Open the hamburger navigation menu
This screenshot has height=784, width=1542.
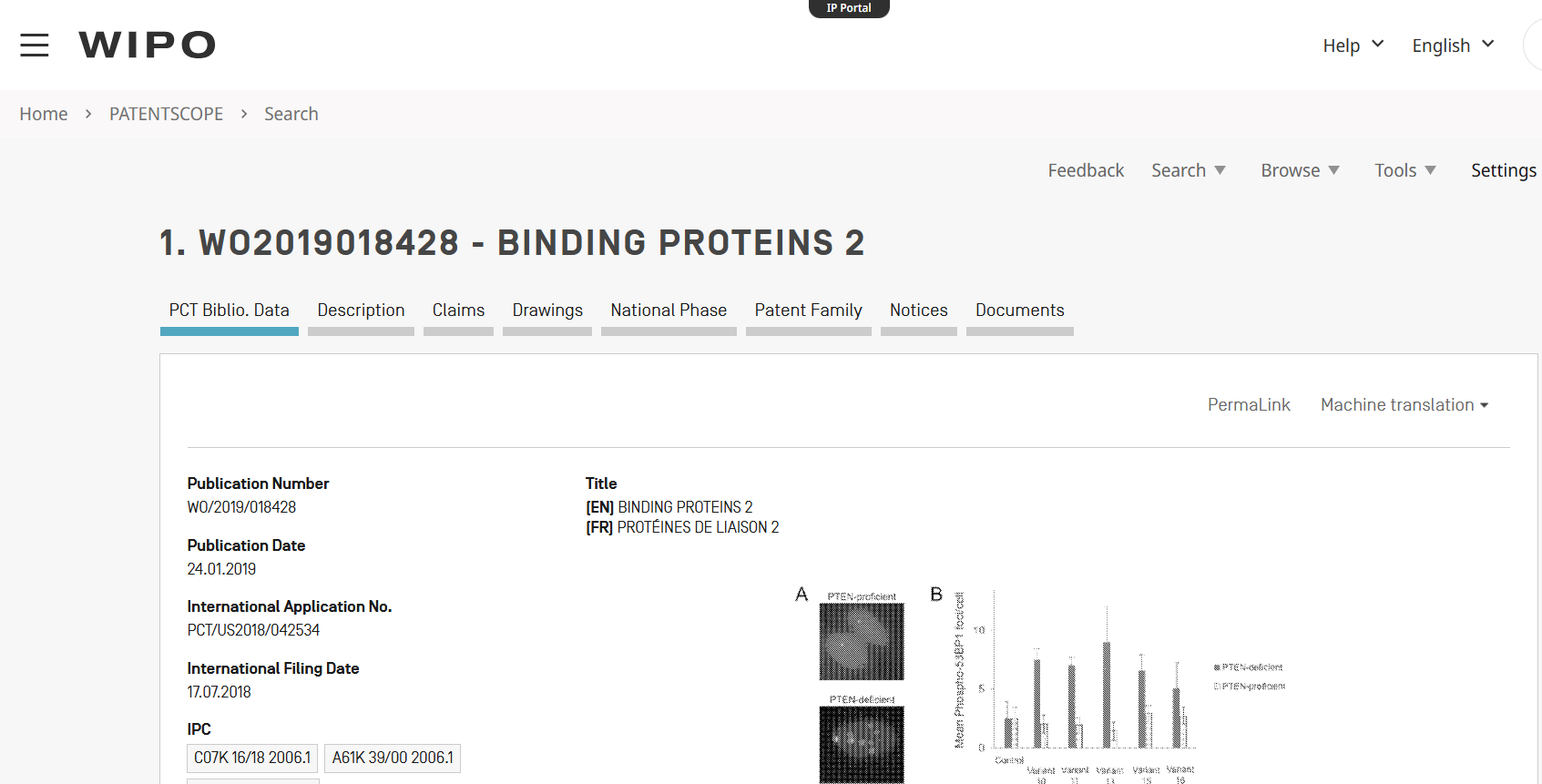click(35, 45)
